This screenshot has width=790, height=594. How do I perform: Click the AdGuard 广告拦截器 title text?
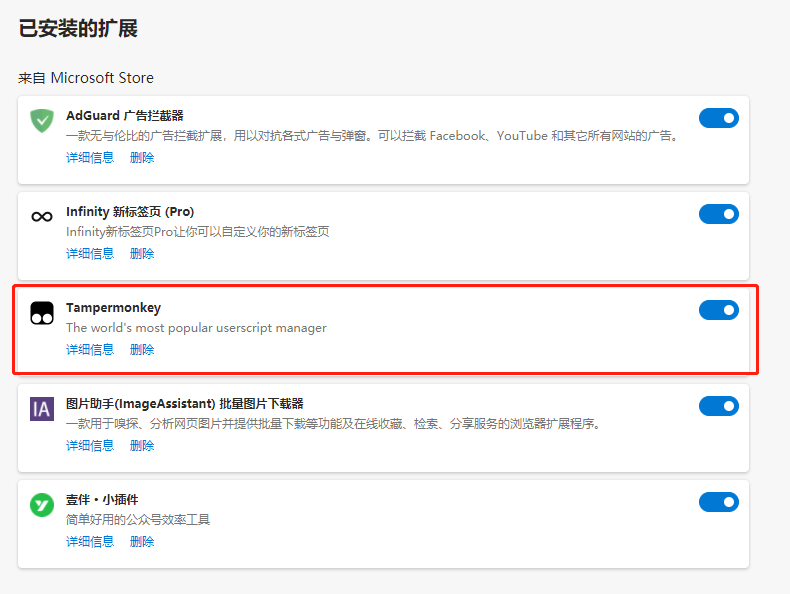pyautogui.click(x=125, y=116)
